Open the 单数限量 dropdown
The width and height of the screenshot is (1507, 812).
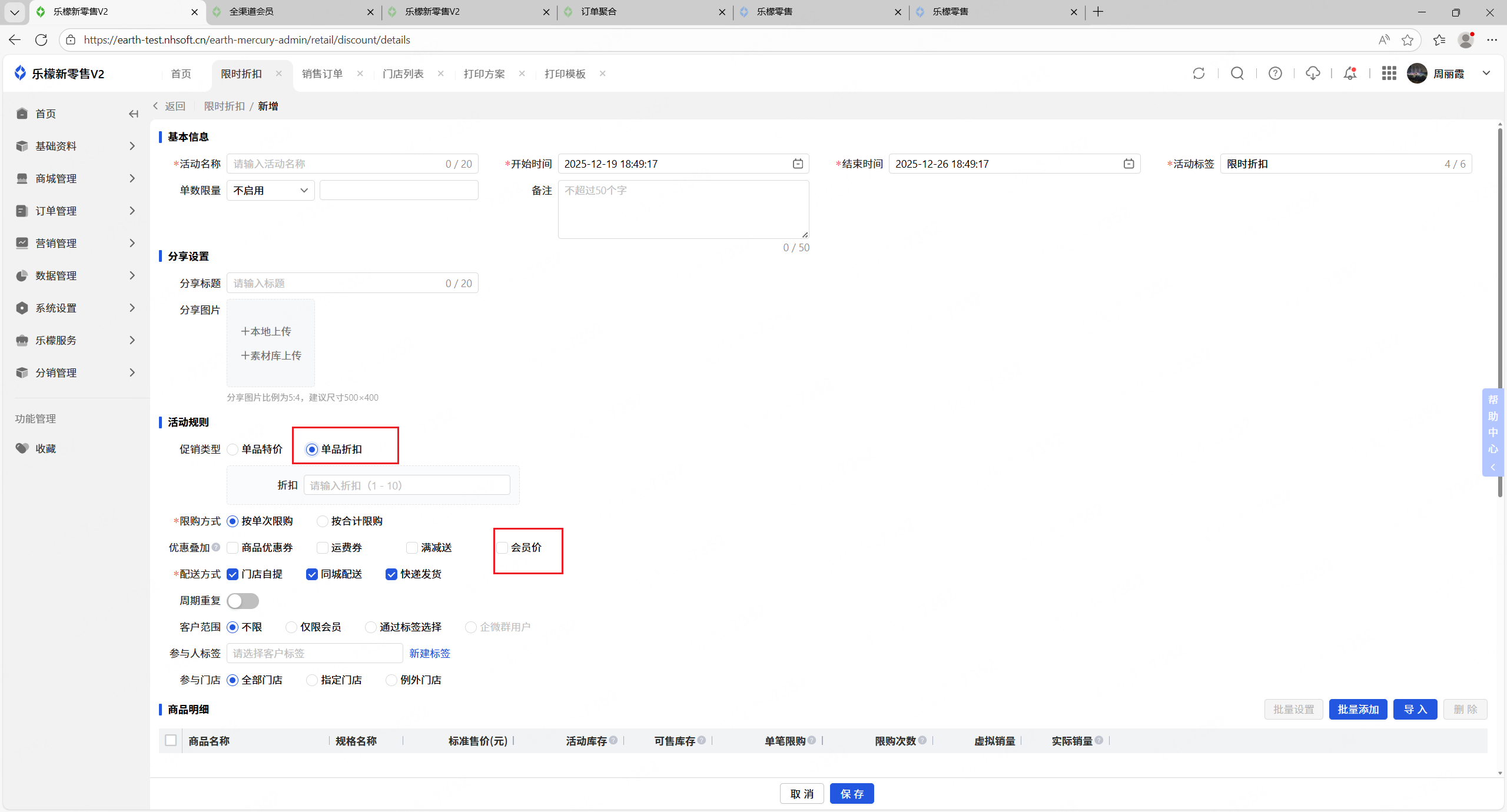click(x=270, y=191)
